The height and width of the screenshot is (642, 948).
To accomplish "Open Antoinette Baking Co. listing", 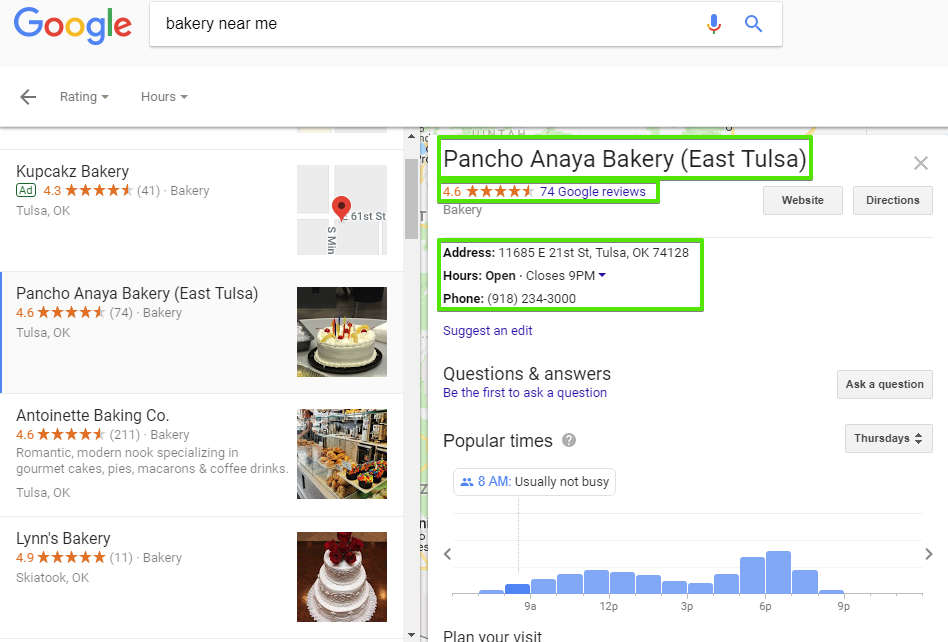I will pyautogui.click(x=202, y=455).
